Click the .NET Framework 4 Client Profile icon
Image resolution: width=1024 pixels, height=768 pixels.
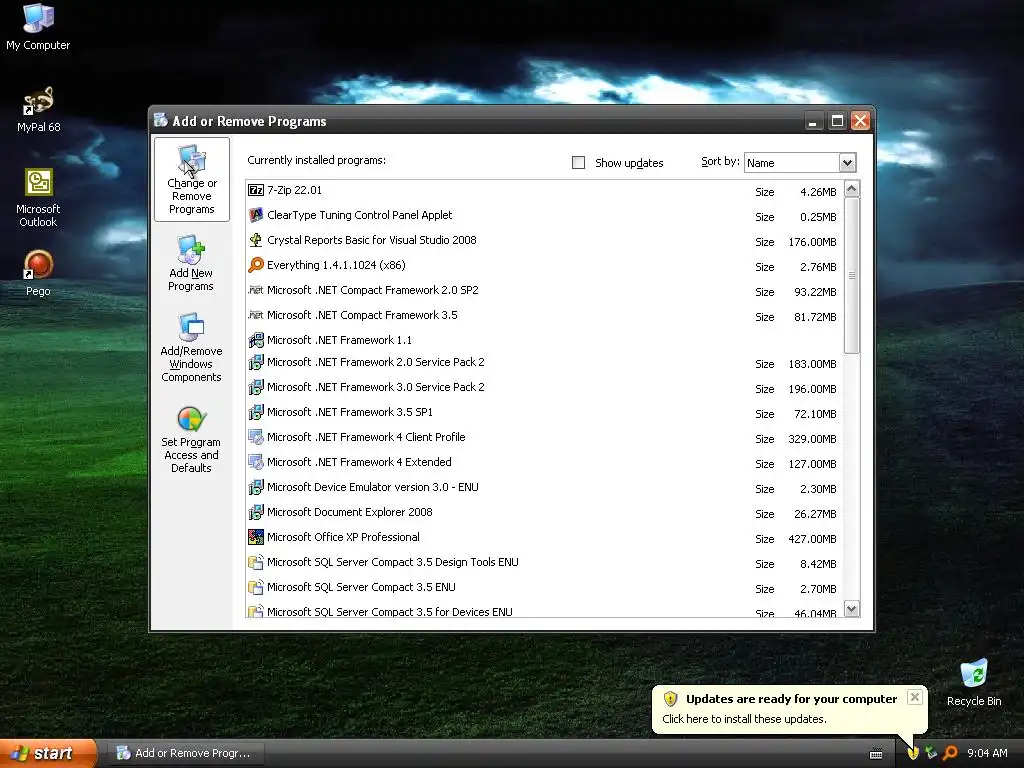(256, 437)
